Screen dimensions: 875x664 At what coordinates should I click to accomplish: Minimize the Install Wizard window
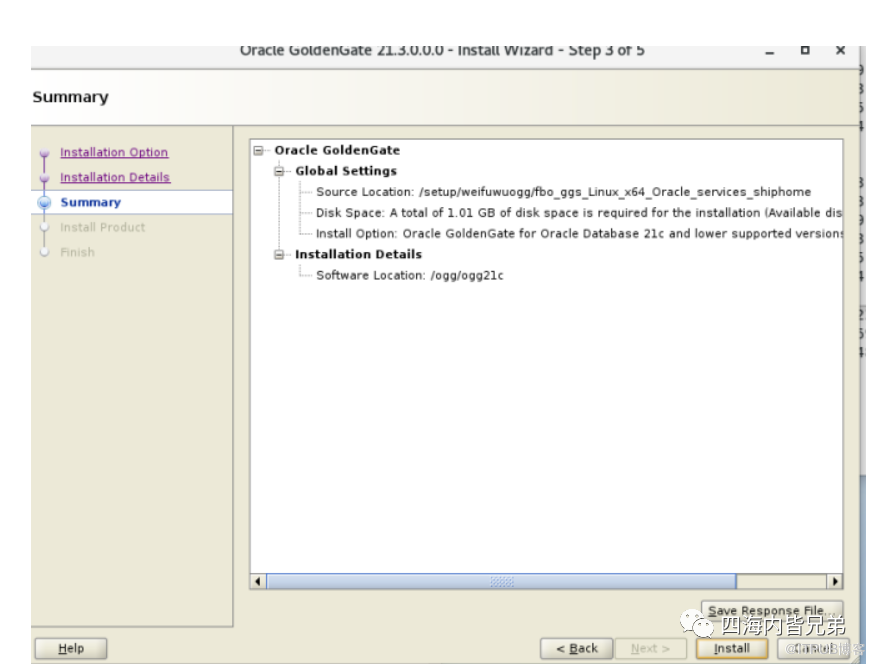pos(770,51)
